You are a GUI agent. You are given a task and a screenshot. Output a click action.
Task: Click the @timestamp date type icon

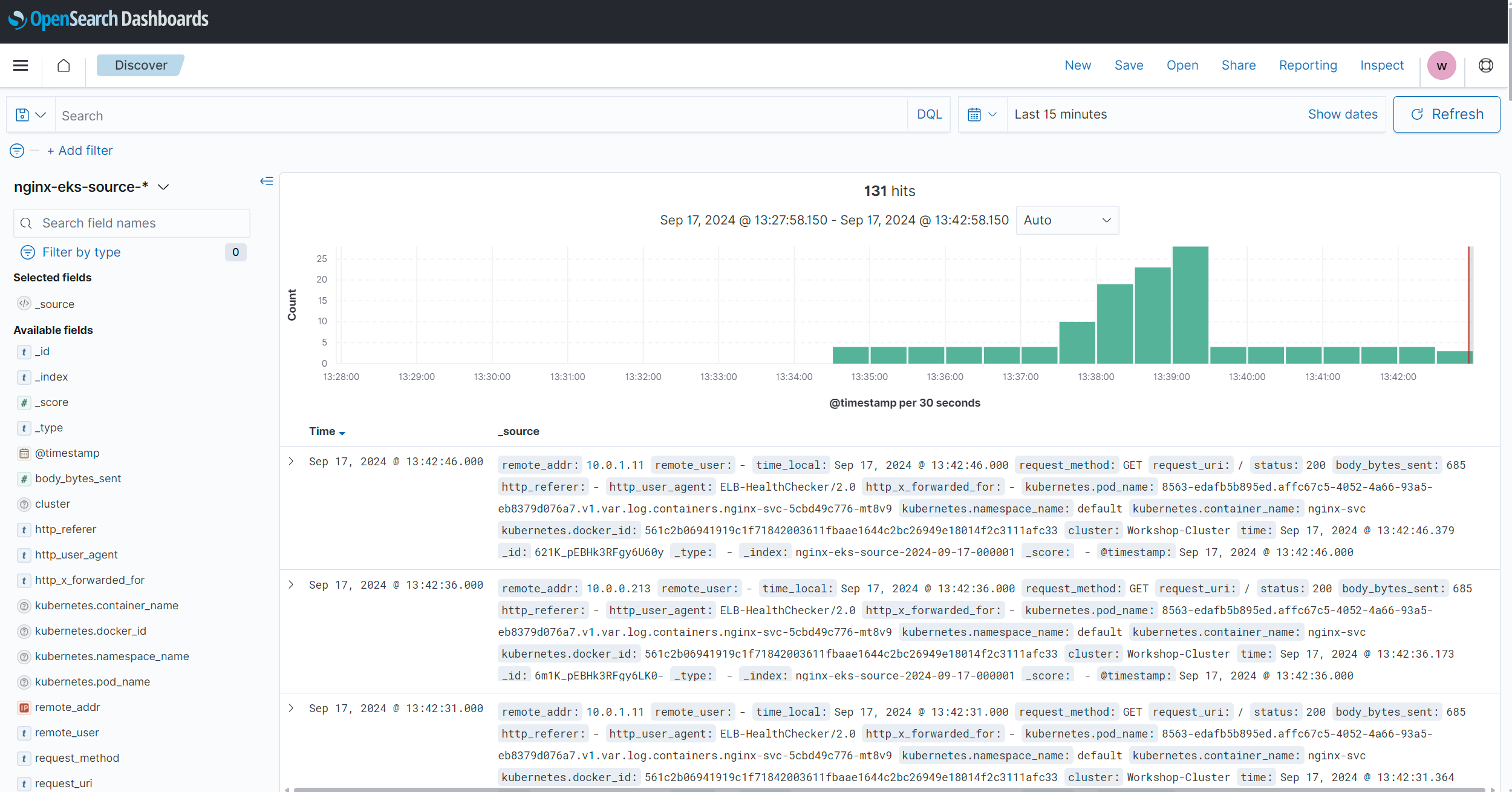[x=24, y=453]
